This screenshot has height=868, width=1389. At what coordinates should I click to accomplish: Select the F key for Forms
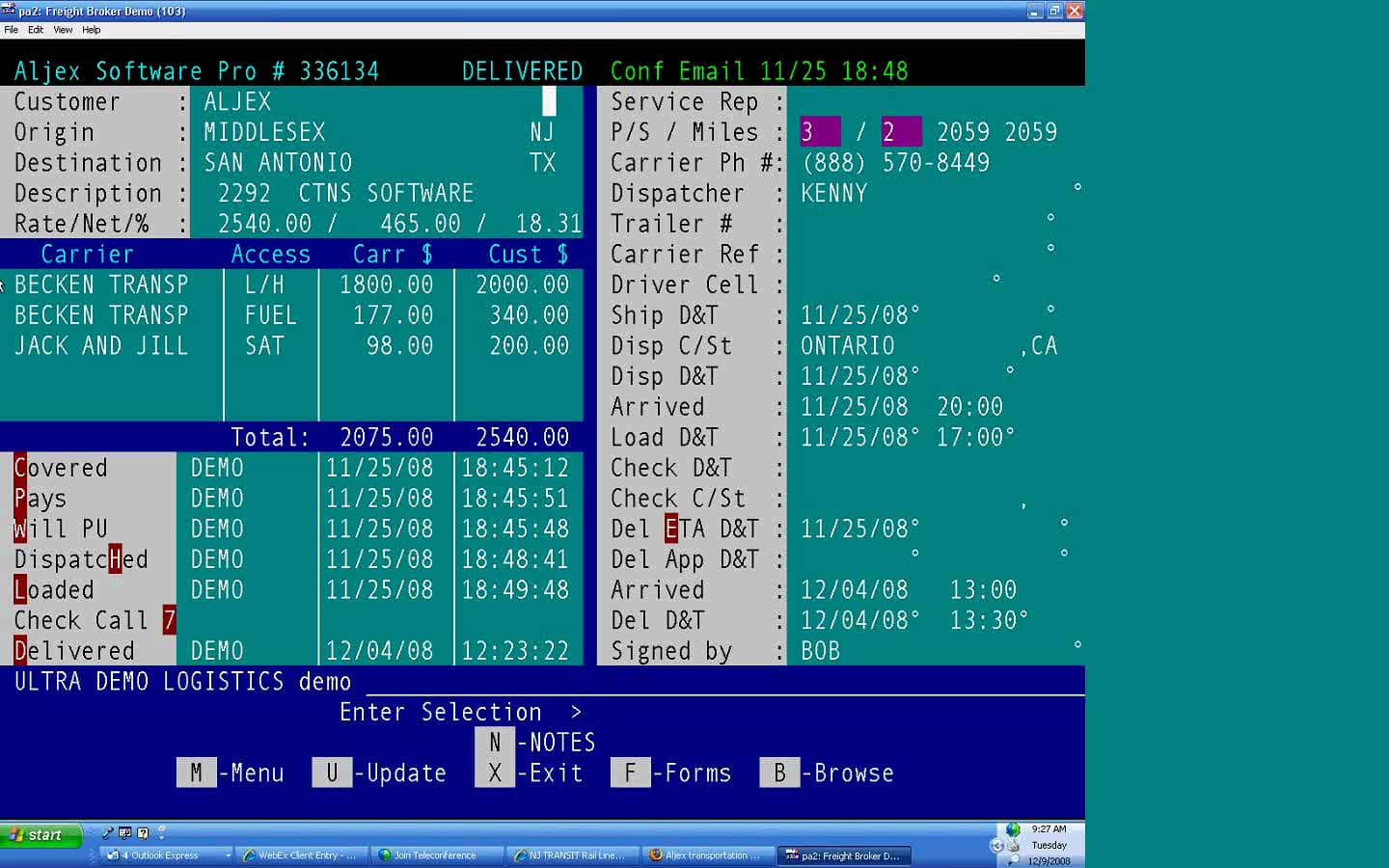pos(631,773)
